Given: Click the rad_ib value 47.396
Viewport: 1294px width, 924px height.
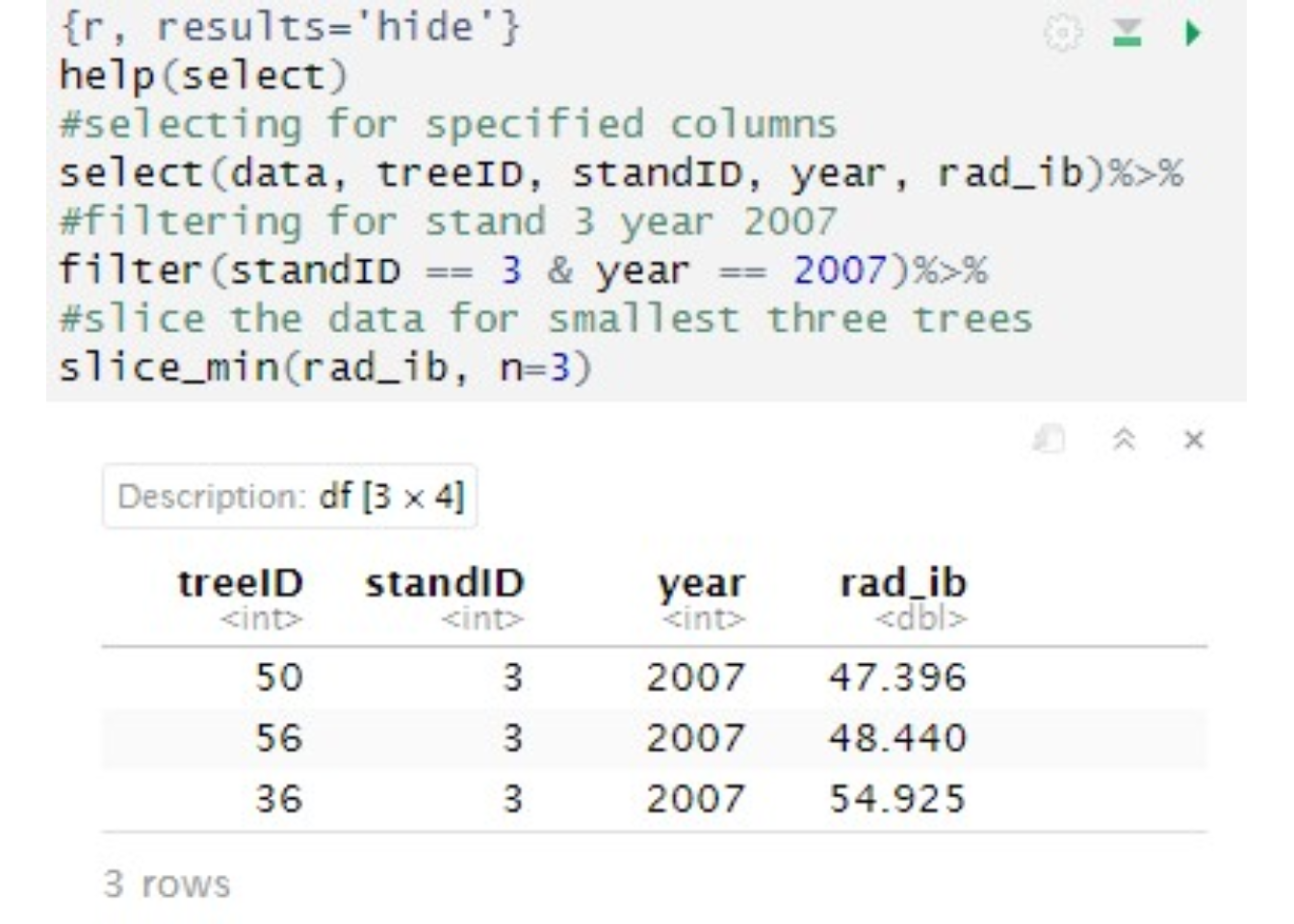Looking at the screenshot, I should click(896, 678).
